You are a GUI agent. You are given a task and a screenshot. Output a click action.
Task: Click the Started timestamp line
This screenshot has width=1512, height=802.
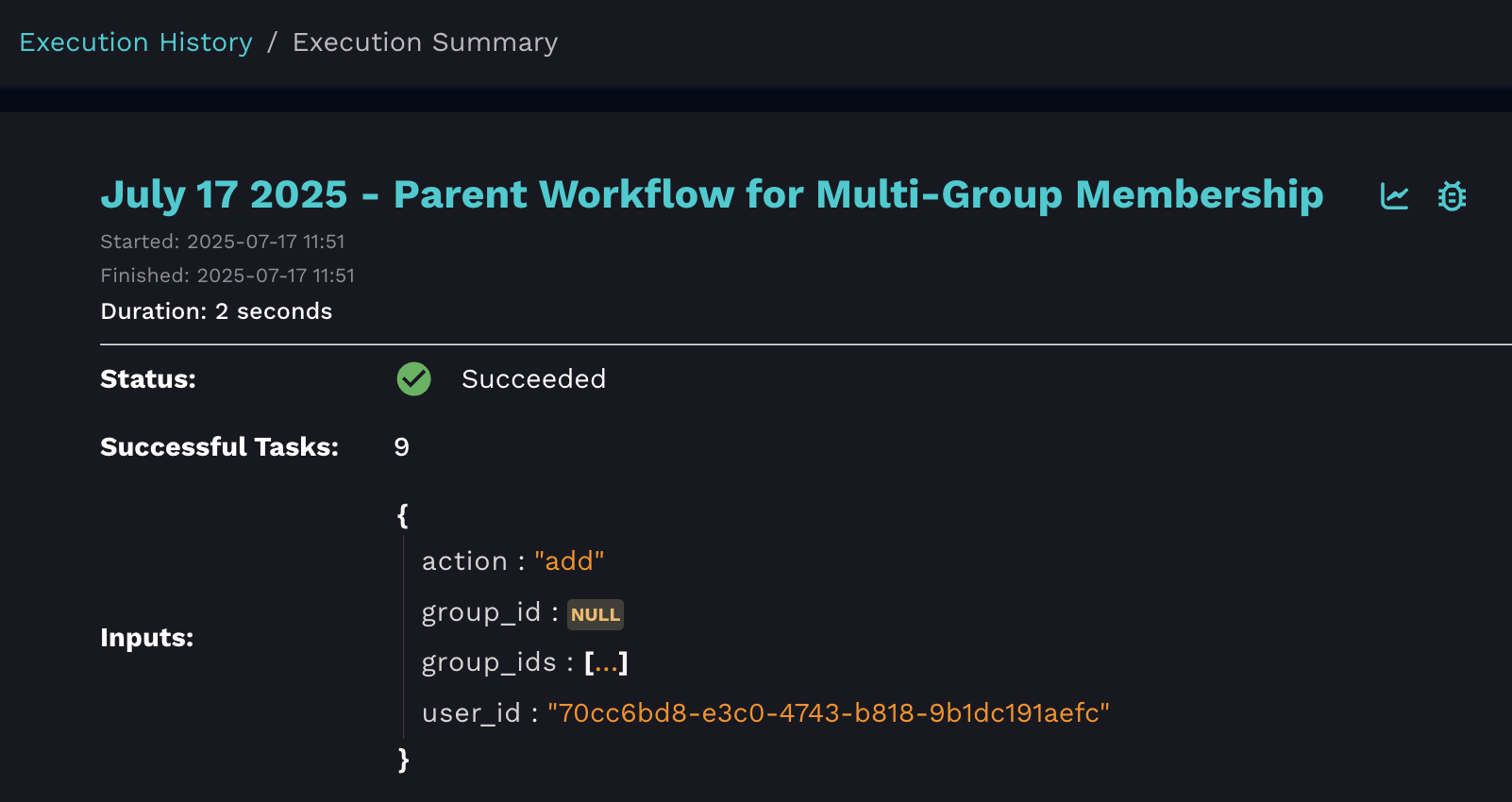point(223,242)
